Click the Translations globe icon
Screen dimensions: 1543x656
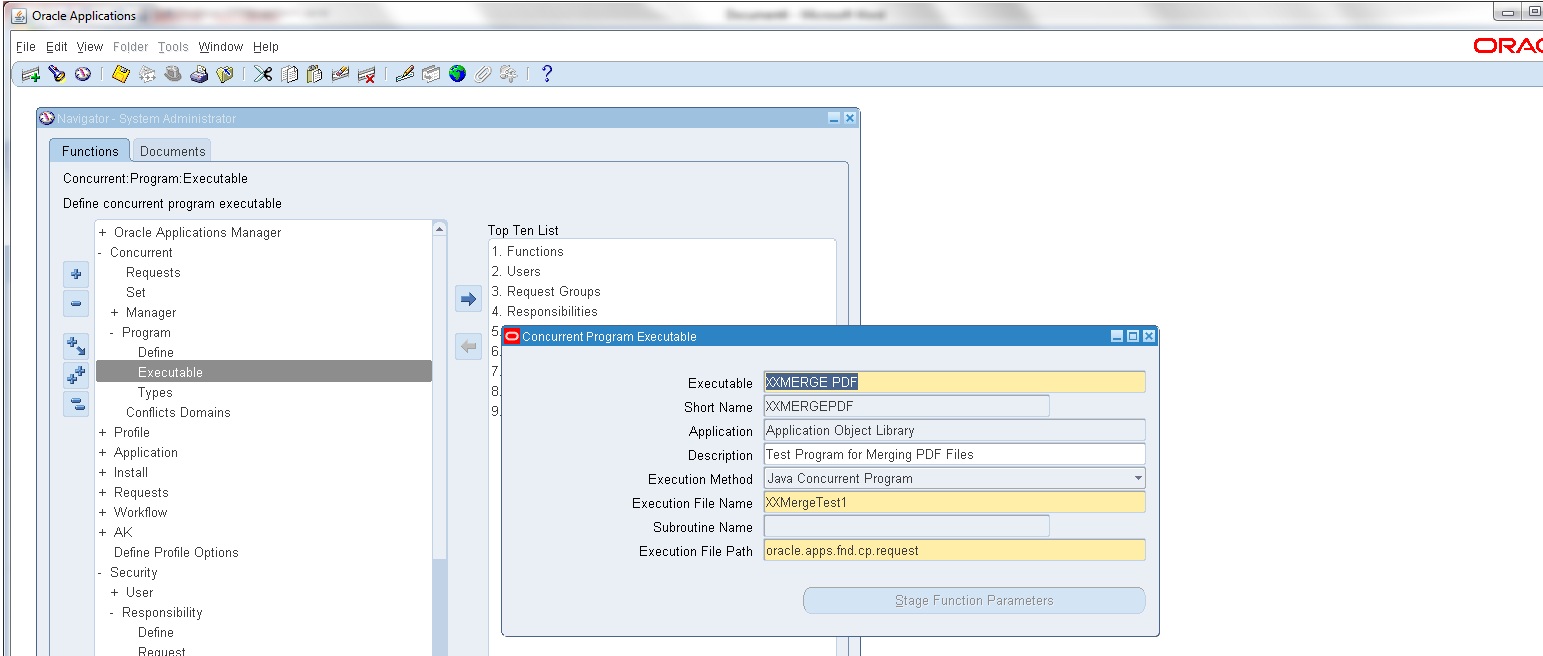click(457, 74)
